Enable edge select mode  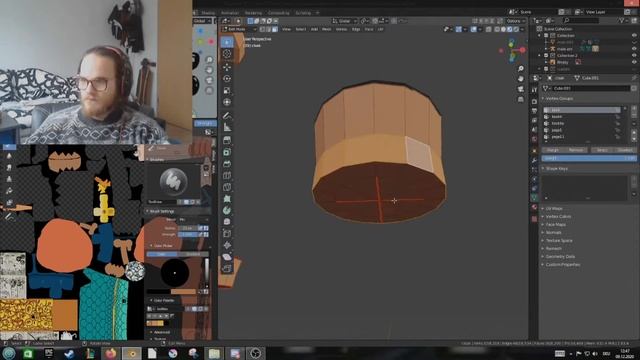pyautogui.click(x=268, y=29)
